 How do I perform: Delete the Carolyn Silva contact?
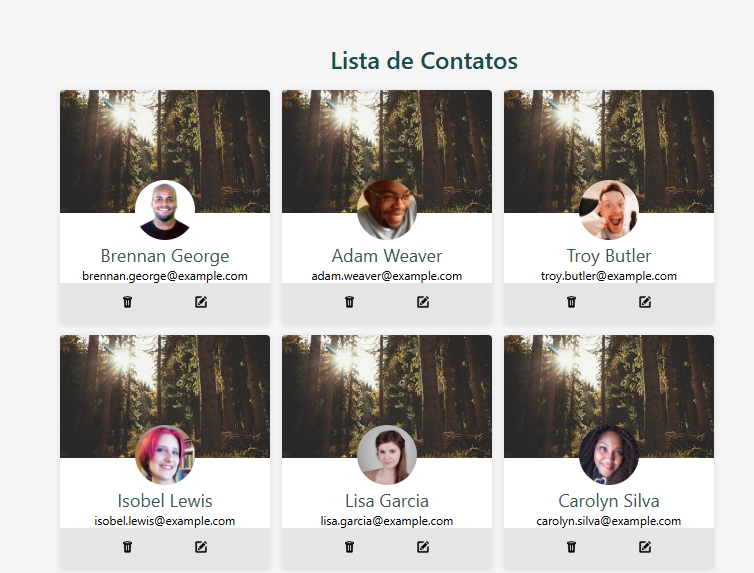tap(571, 547)
